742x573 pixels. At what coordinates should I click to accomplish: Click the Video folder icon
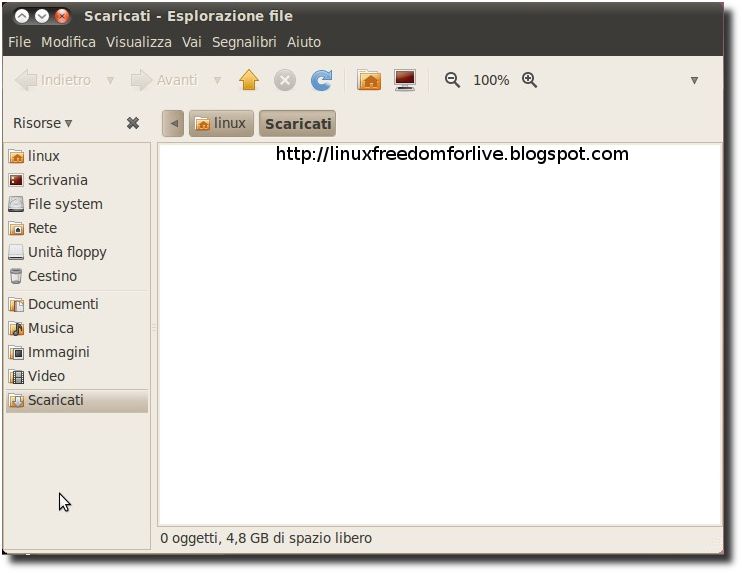point(16,376)
